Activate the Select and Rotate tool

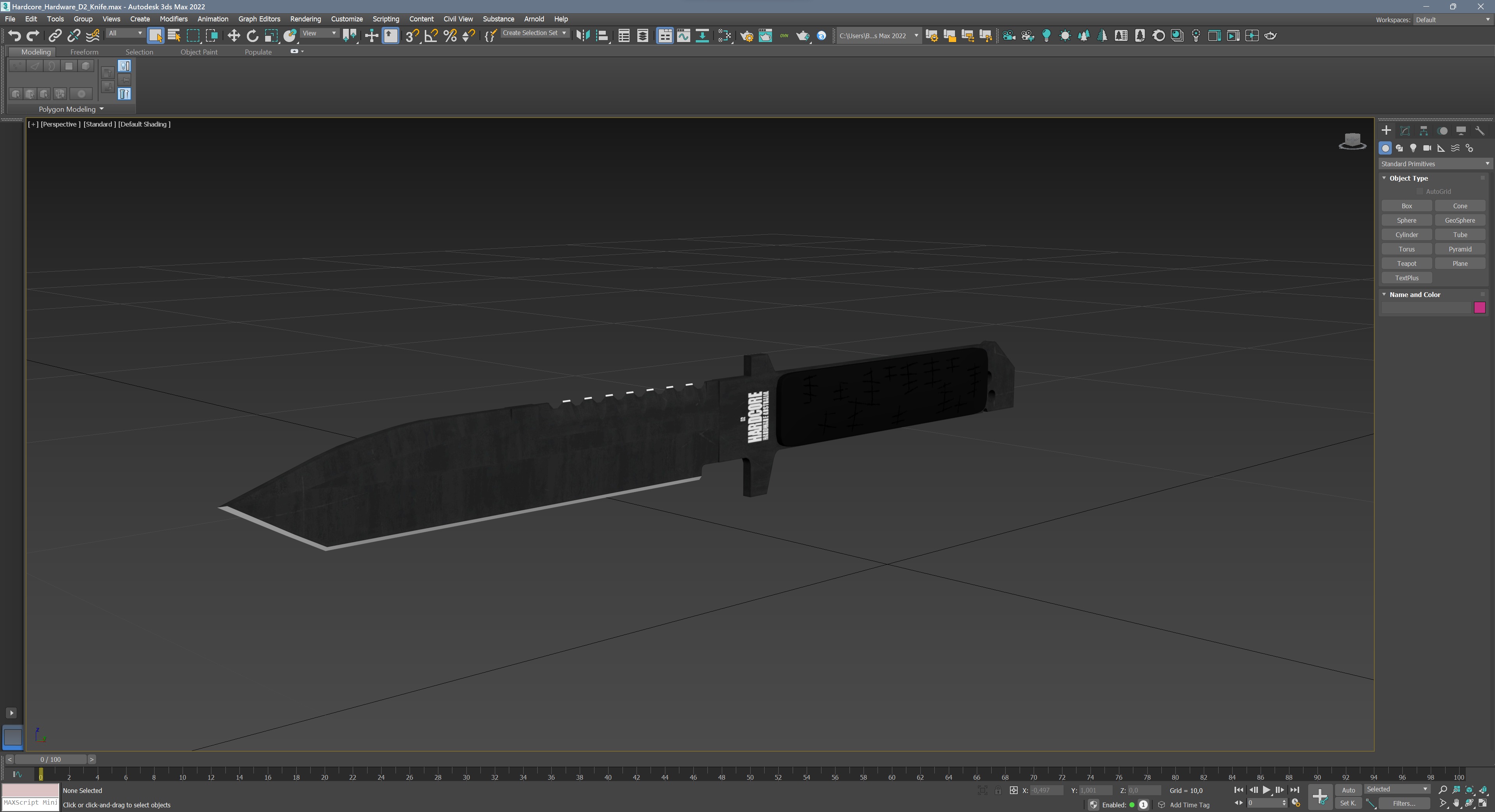[x=252, y=36]
